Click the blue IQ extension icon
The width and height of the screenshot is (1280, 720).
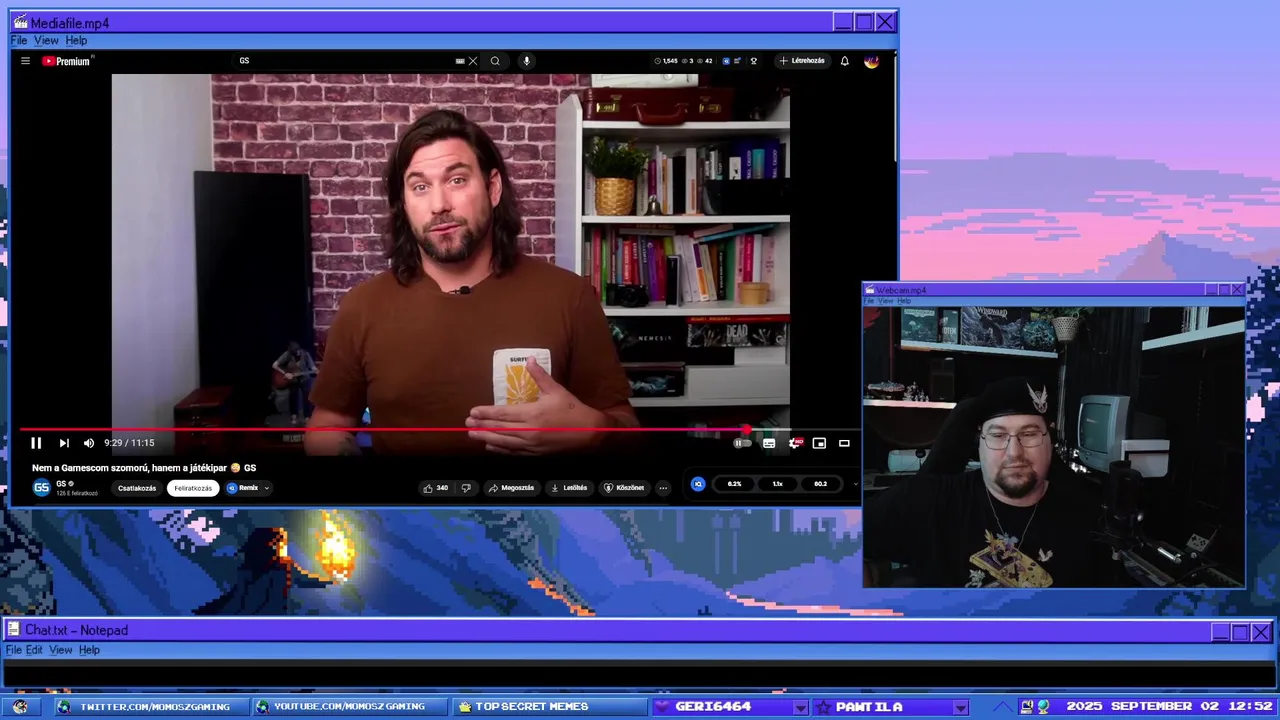(x=698, y=484)
